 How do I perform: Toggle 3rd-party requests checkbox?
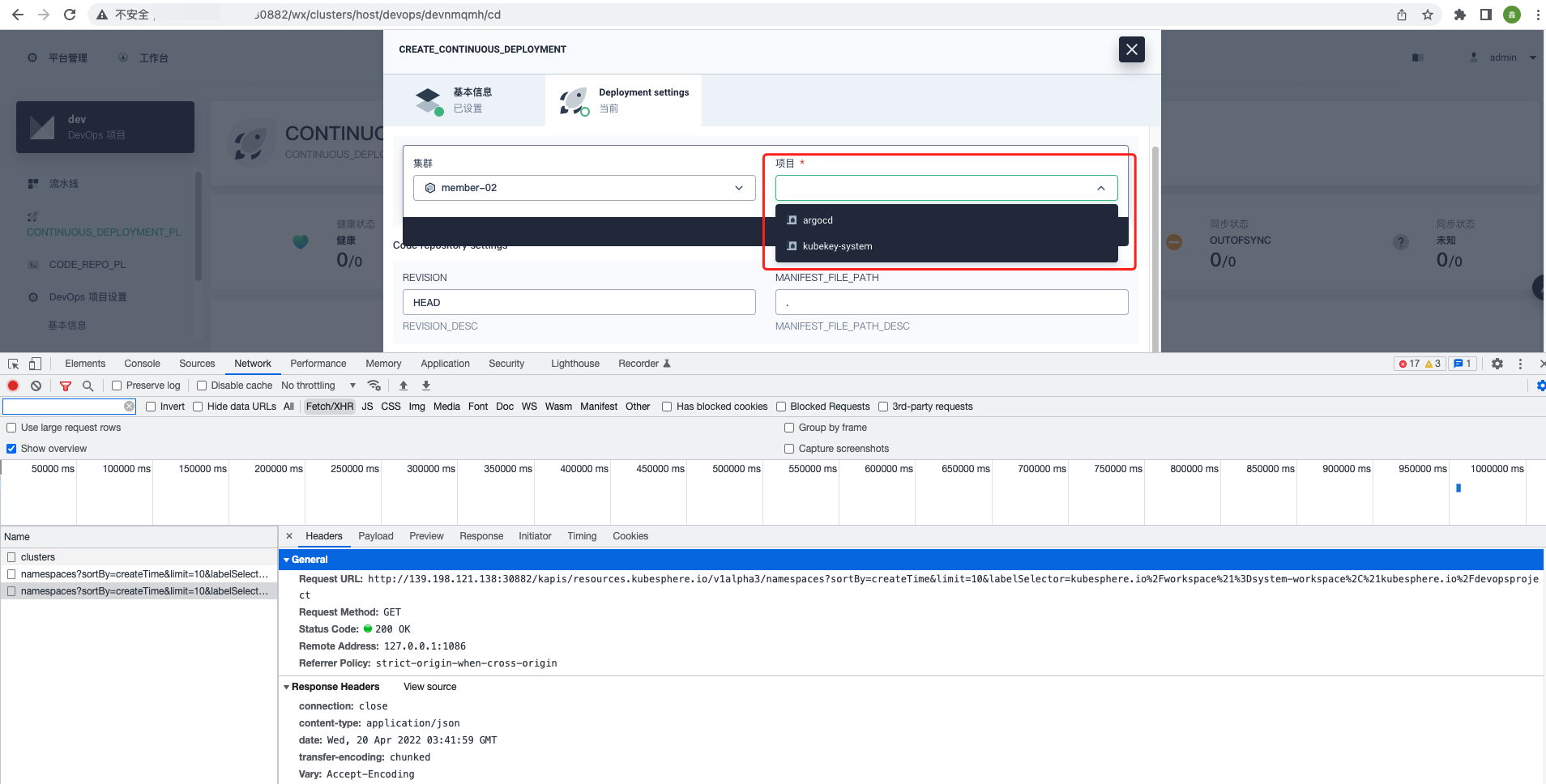883,407
